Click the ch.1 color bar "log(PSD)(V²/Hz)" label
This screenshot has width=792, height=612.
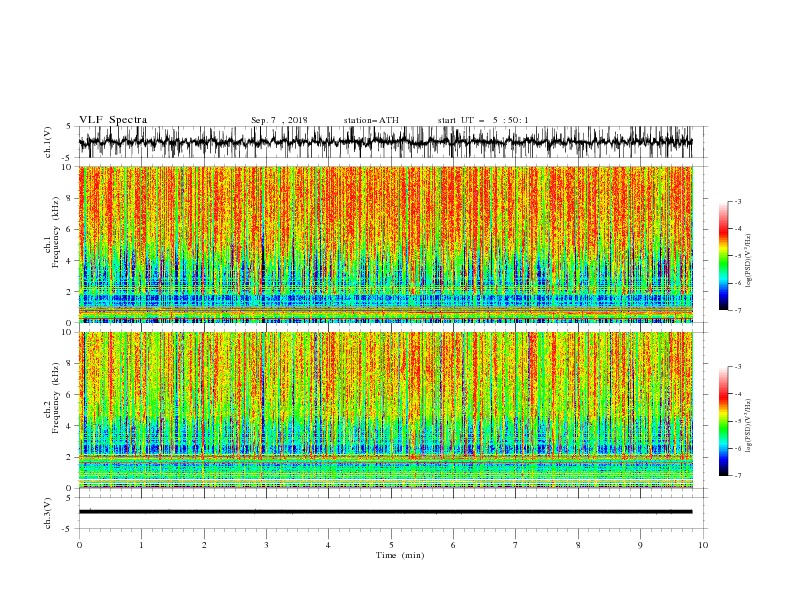tap(749, 261)
